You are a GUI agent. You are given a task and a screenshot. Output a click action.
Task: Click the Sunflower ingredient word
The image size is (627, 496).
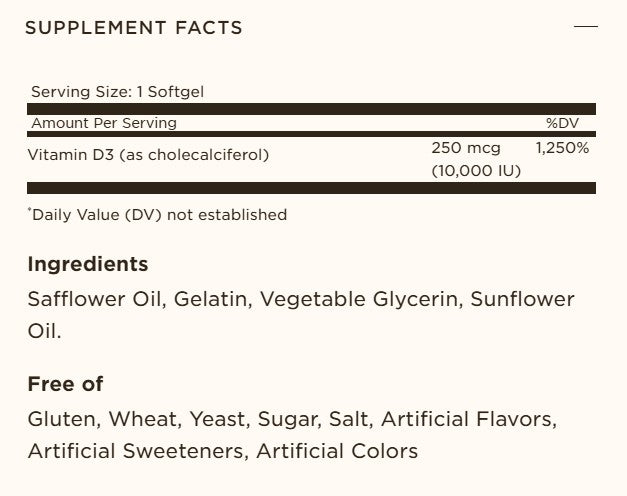522,300
